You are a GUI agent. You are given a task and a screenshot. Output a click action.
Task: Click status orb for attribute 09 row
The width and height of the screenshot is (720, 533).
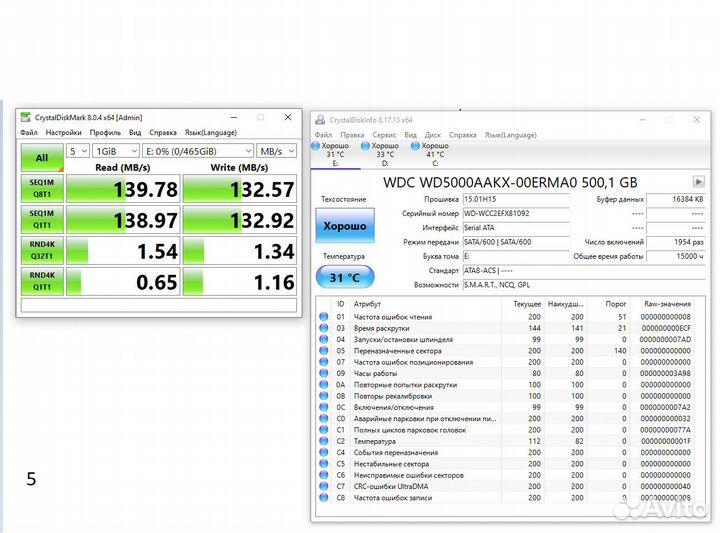click(324, 373)
